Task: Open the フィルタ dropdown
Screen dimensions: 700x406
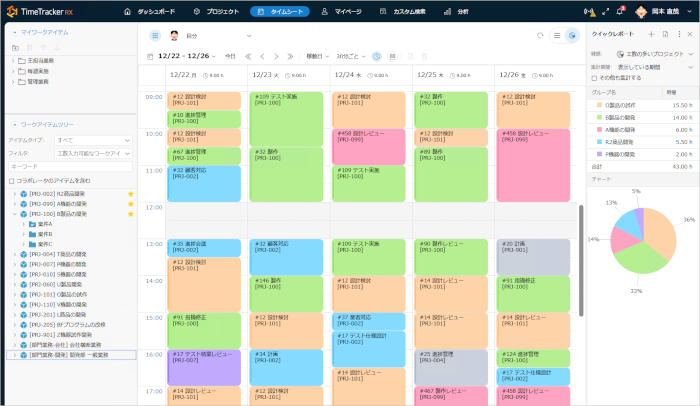Action: tap(93, 153)
